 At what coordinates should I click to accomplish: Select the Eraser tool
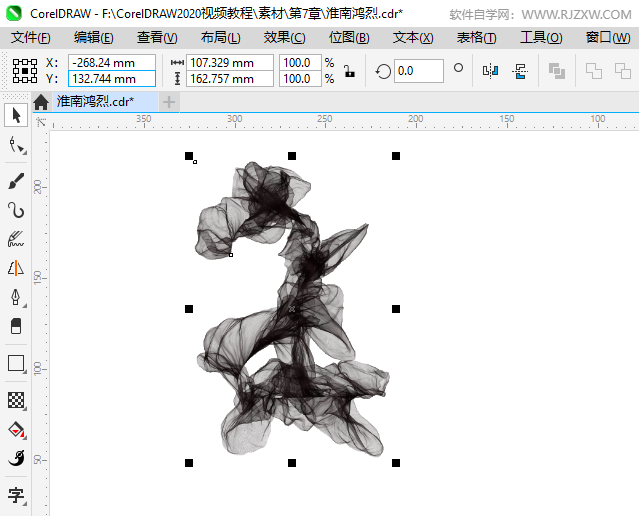coord(16,326)
